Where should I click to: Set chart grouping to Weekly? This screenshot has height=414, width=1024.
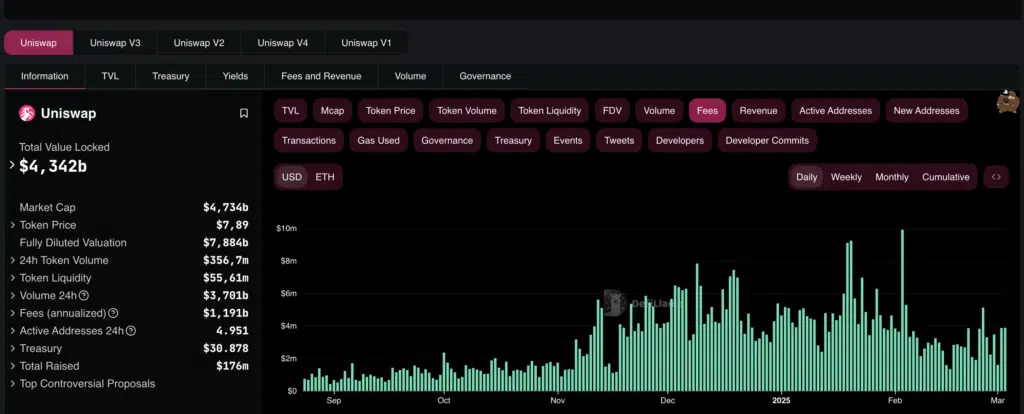pyautogui.click(x=846, y=177)
